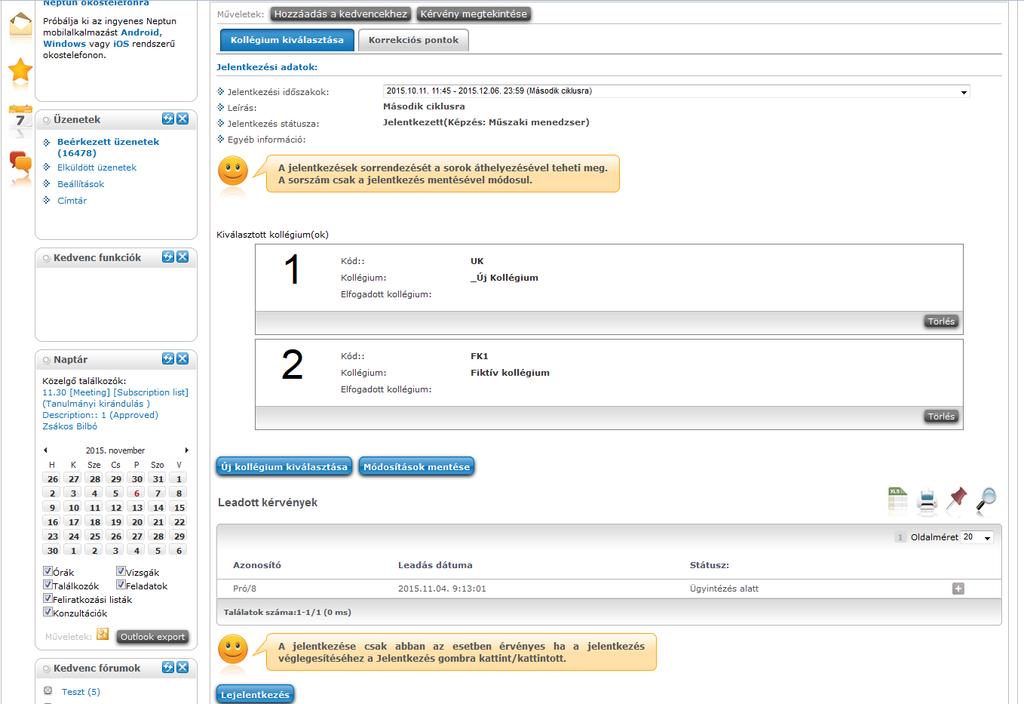Click the 2015.11.04. 9:13:01 date cell

[442, 588]
